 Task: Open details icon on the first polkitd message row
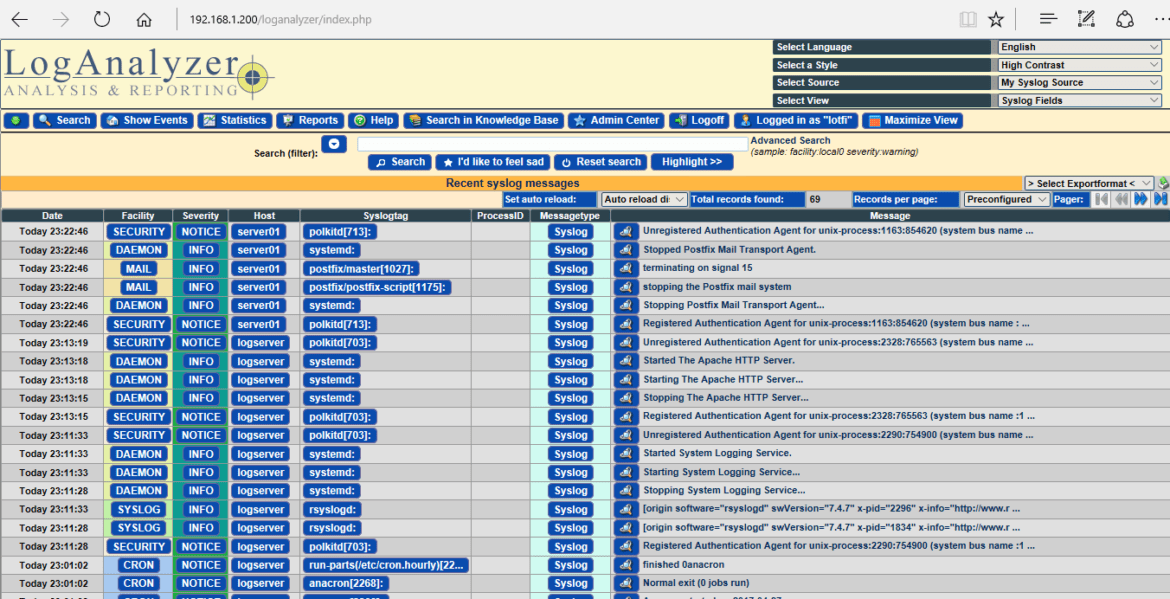tap(625, 231)
